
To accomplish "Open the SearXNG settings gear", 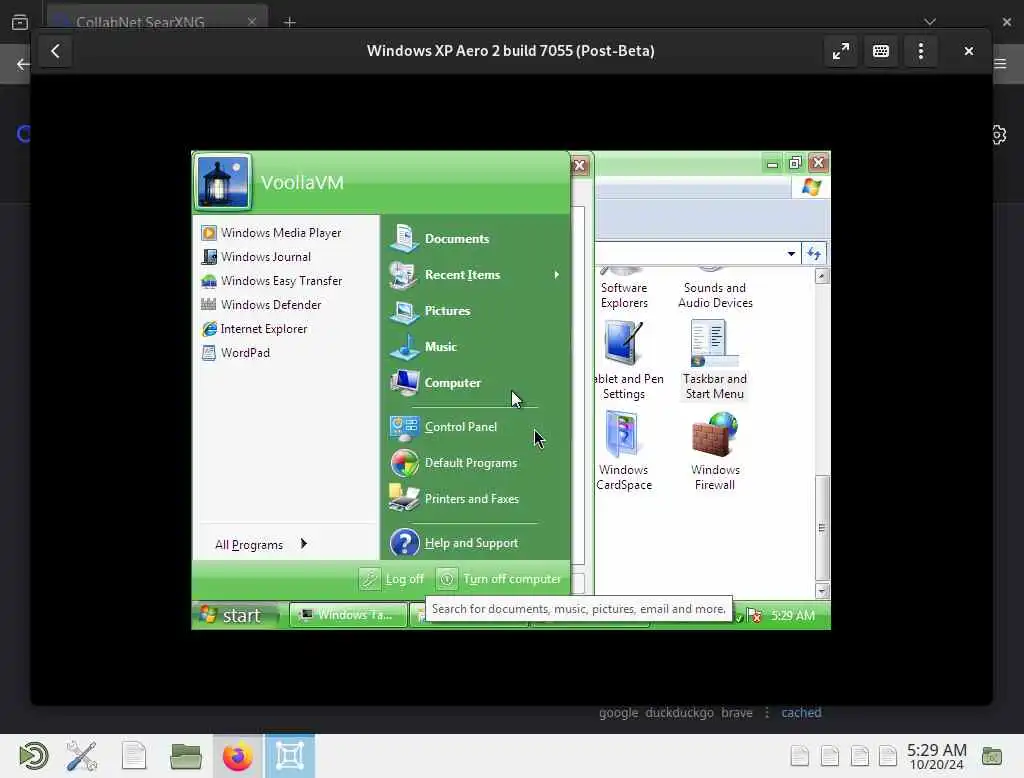I will tap(999, 135).
